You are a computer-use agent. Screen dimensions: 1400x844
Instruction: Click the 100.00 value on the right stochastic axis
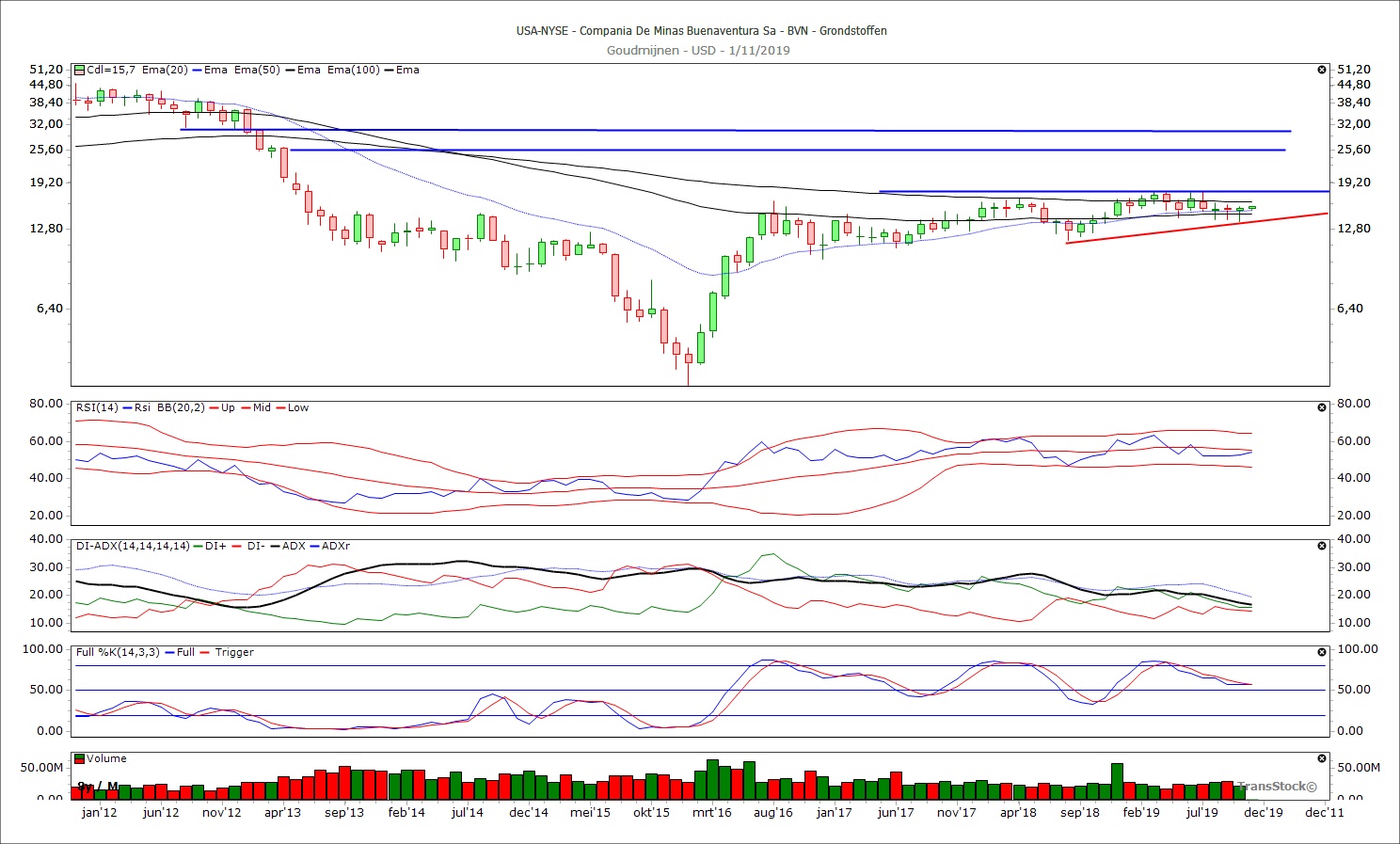pyautogui.click(x=1358, y=649)
